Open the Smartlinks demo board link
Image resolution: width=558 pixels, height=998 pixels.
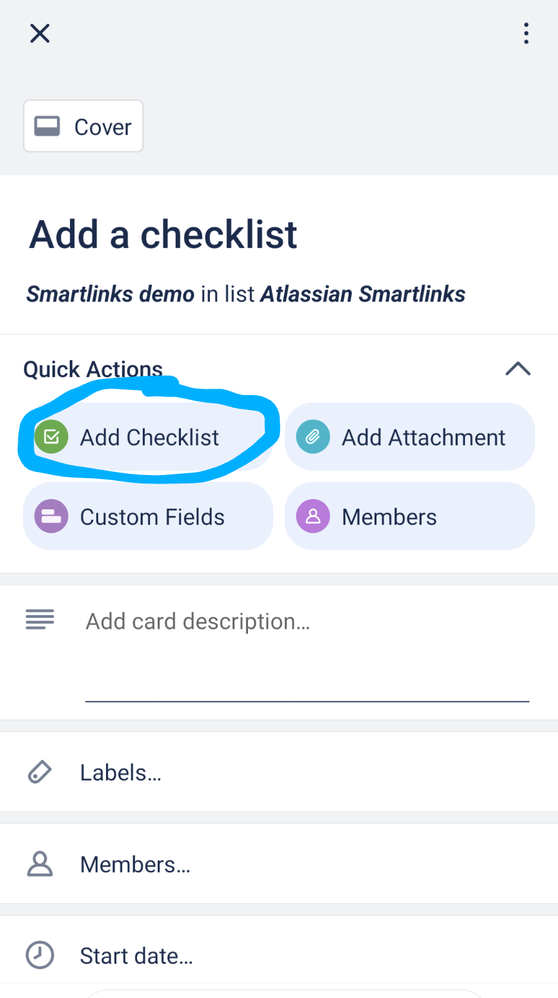pyautogui.click(x=110, y=295)
